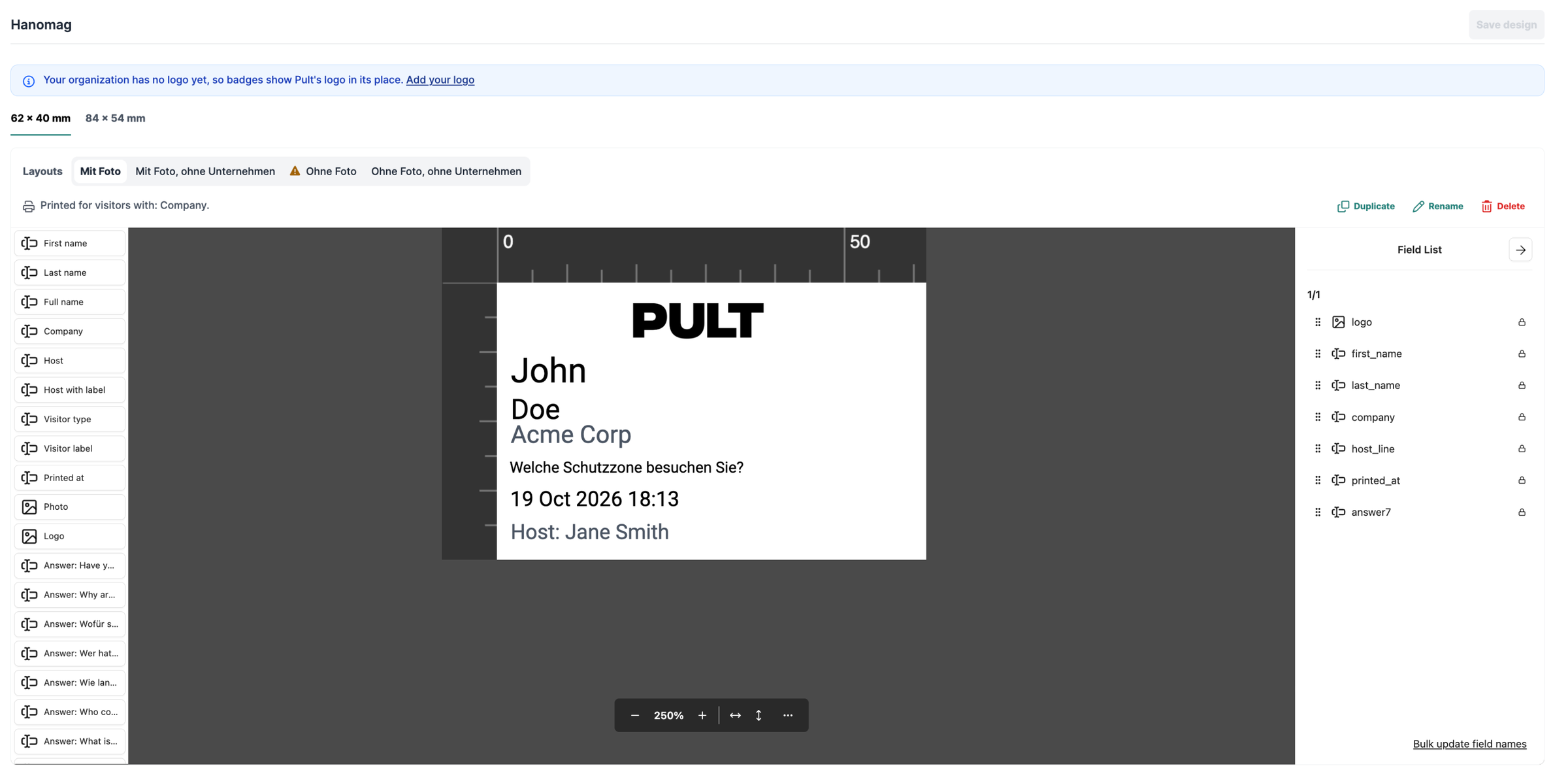Add the Host with label field

click(70, 390)
